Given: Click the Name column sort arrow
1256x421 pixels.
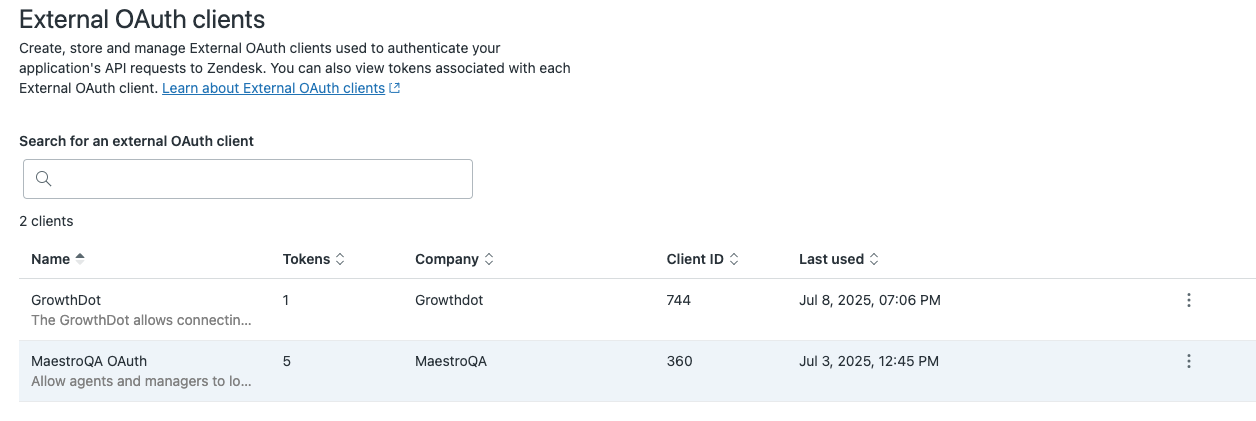Looking at the screenshot, I should click(x=80, y=258).
